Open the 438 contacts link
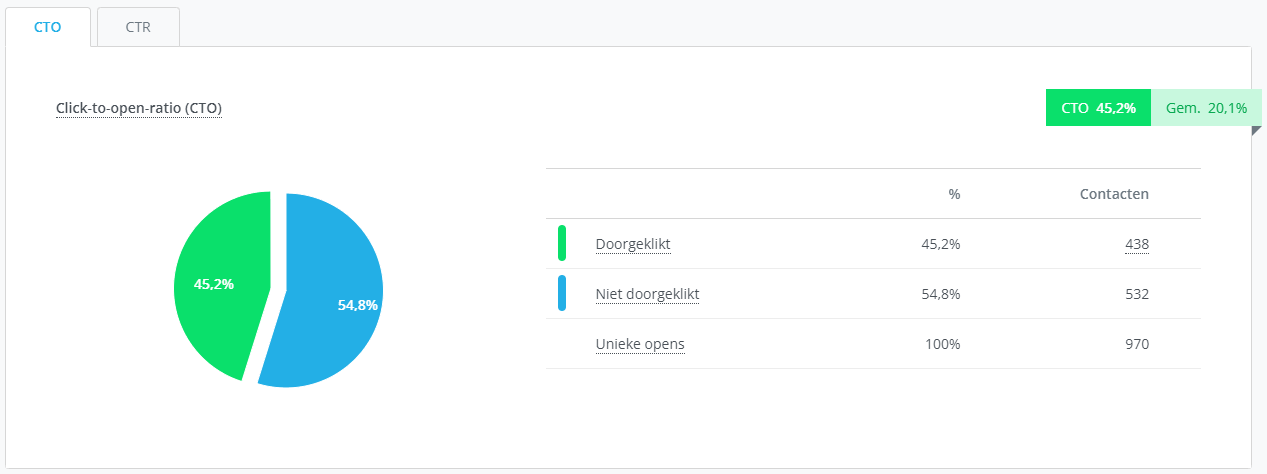 point(1136,244)
